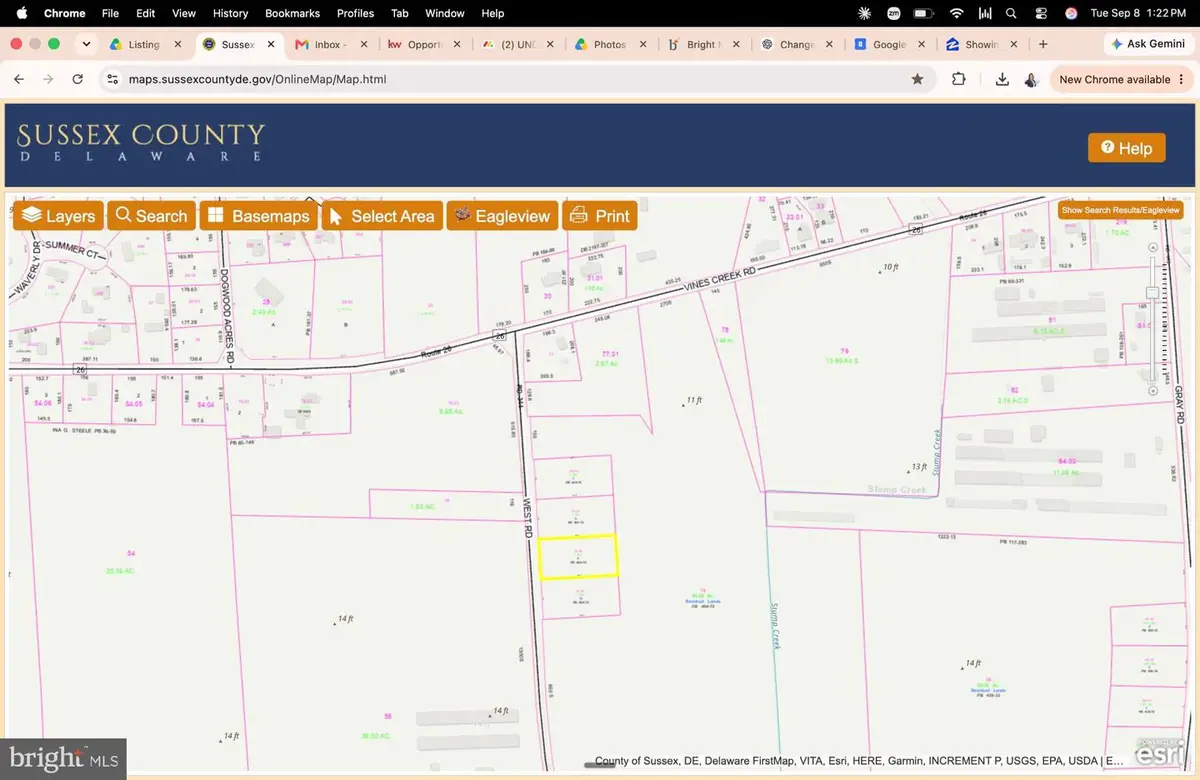Open the Zoom menu bar icon
Screen dimensions: 1200x780
(893, 13)
